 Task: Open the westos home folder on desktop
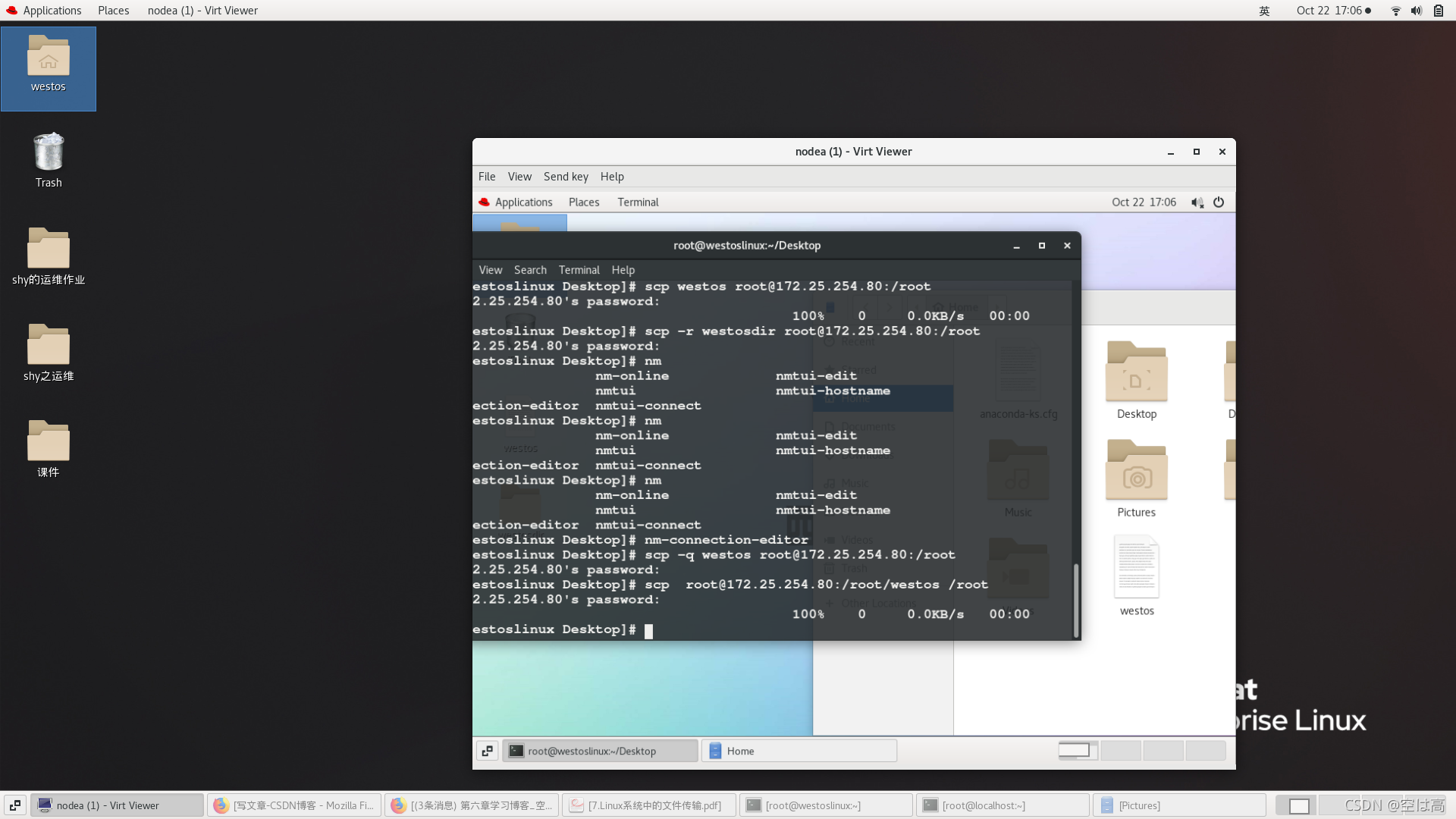[49, 68]
